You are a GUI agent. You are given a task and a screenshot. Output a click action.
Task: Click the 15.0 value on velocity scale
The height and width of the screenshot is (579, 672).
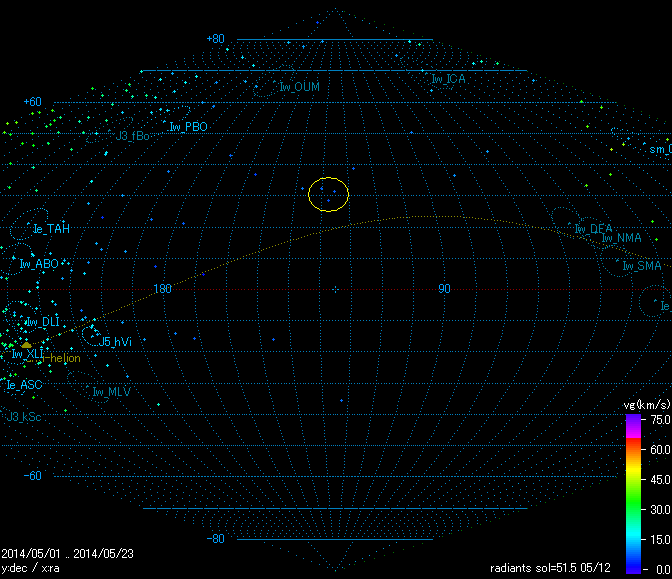point(660,540)
